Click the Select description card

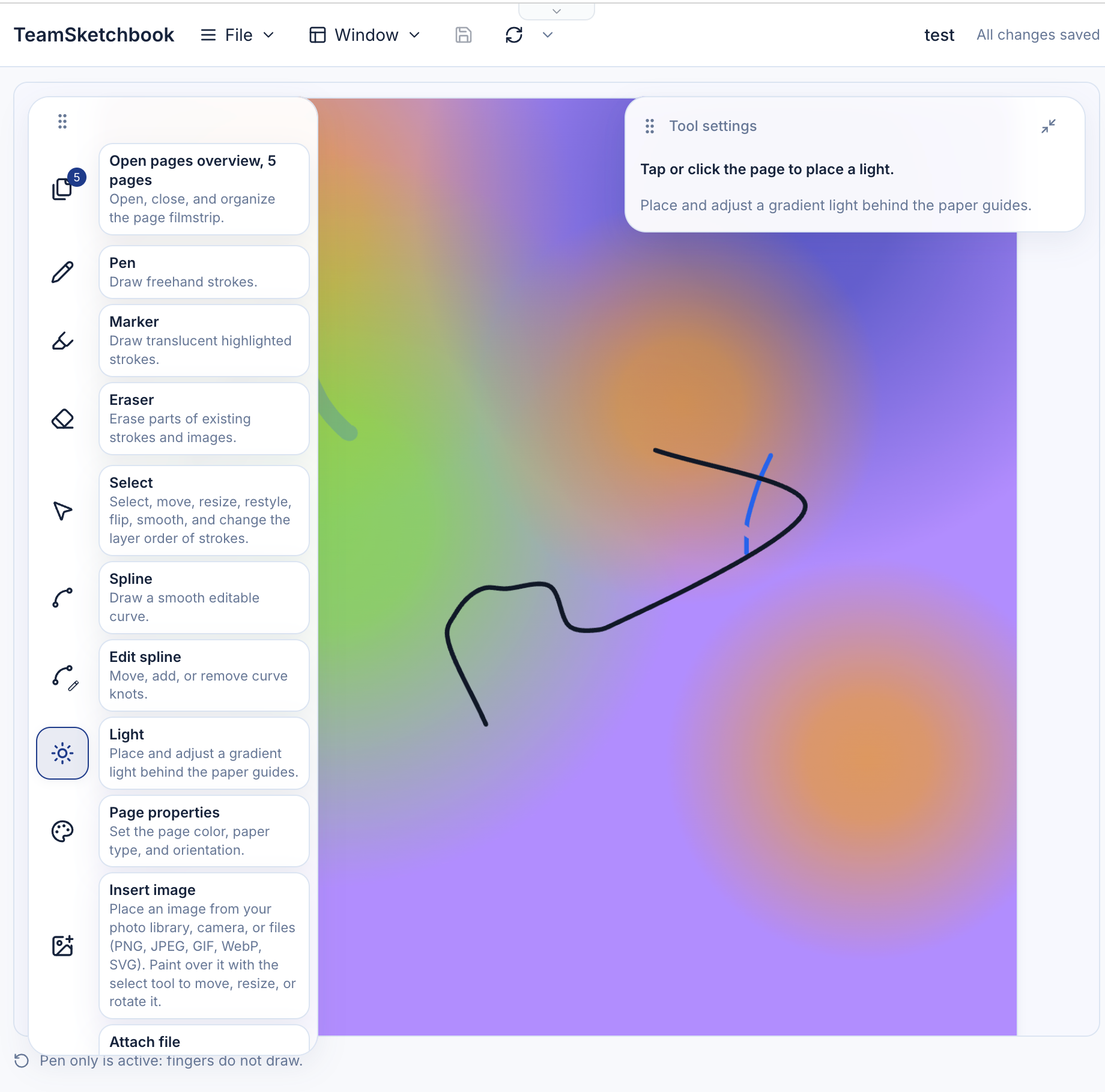(204, 511)
